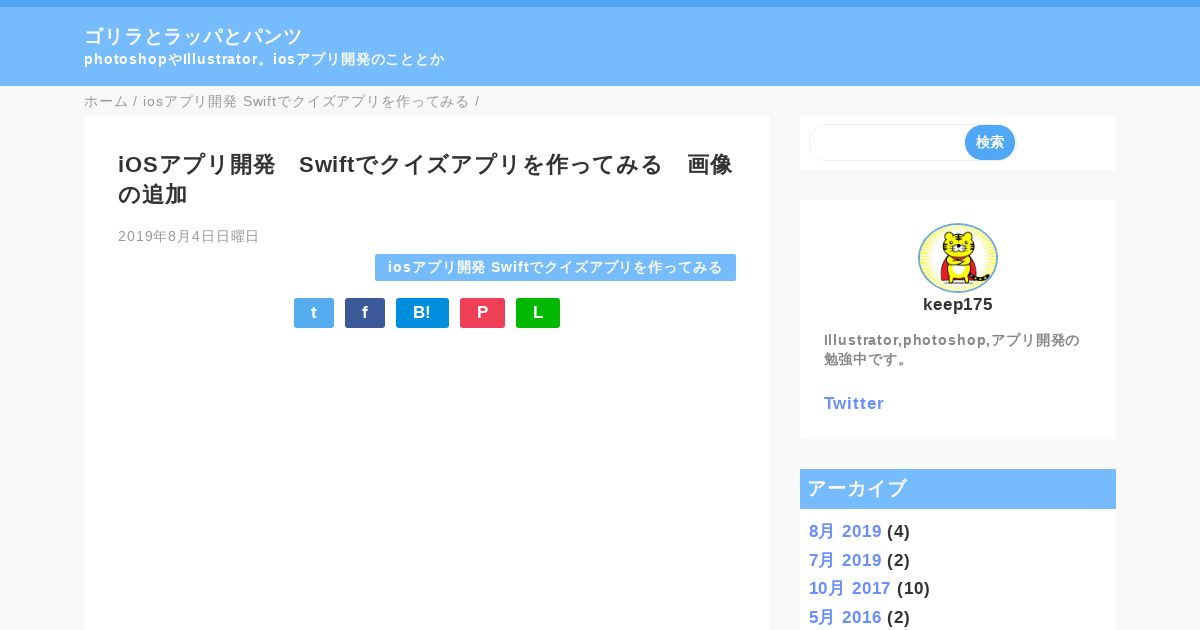
Task: Select profile description Illustrator,photoshop,アプリ開発の勉強中
Action: (x=952, y=349)
